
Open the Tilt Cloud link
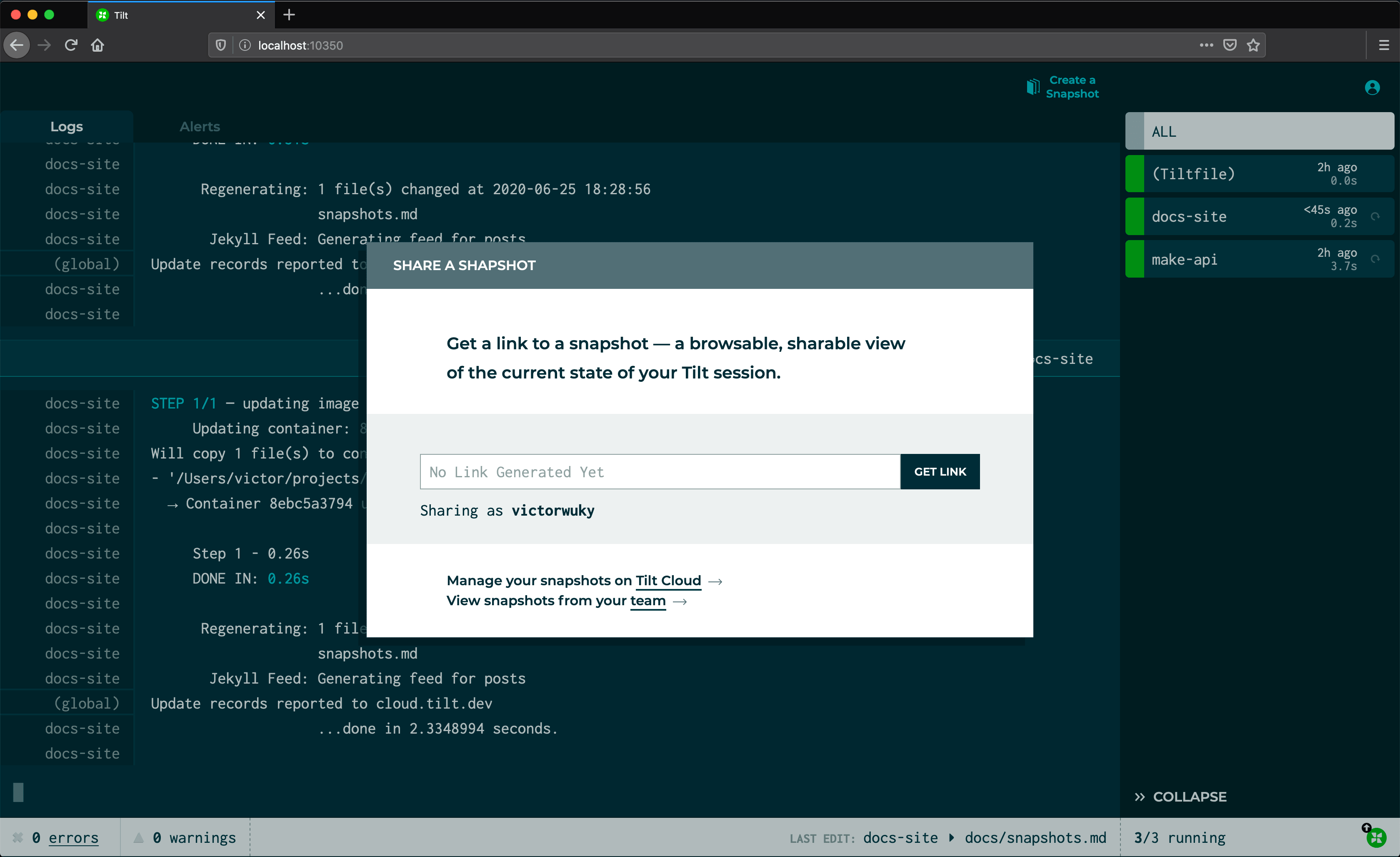[668, 580]
